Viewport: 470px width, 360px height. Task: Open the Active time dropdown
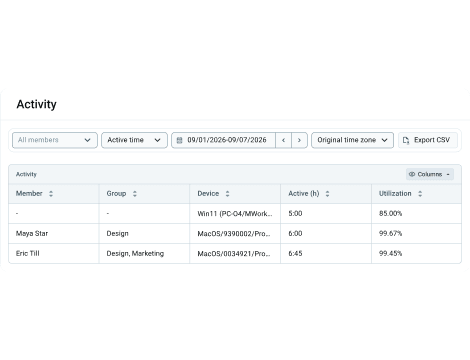[134, 140]
